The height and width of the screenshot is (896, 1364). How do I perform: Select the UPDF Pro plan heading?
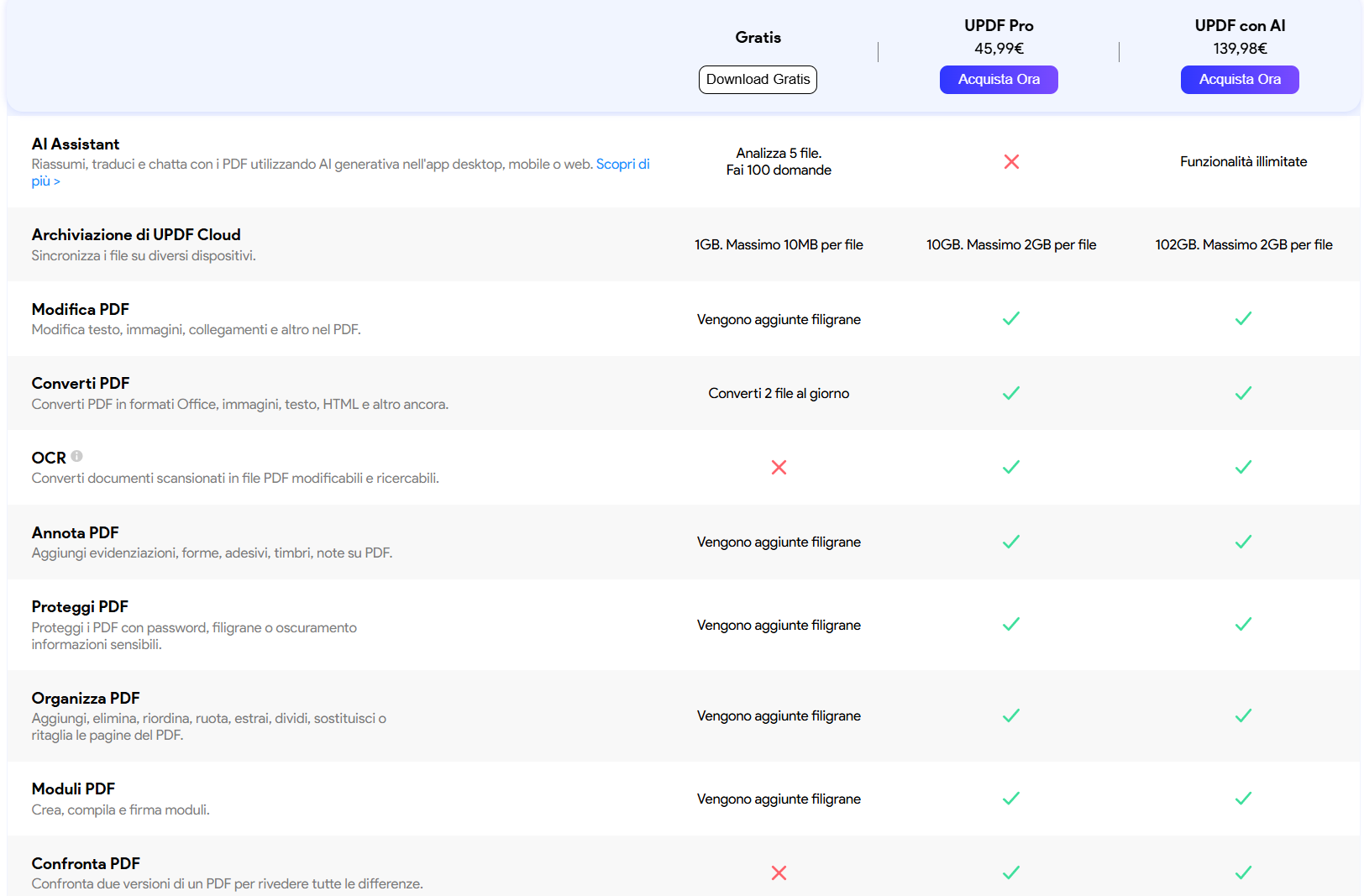click(999, 25)
